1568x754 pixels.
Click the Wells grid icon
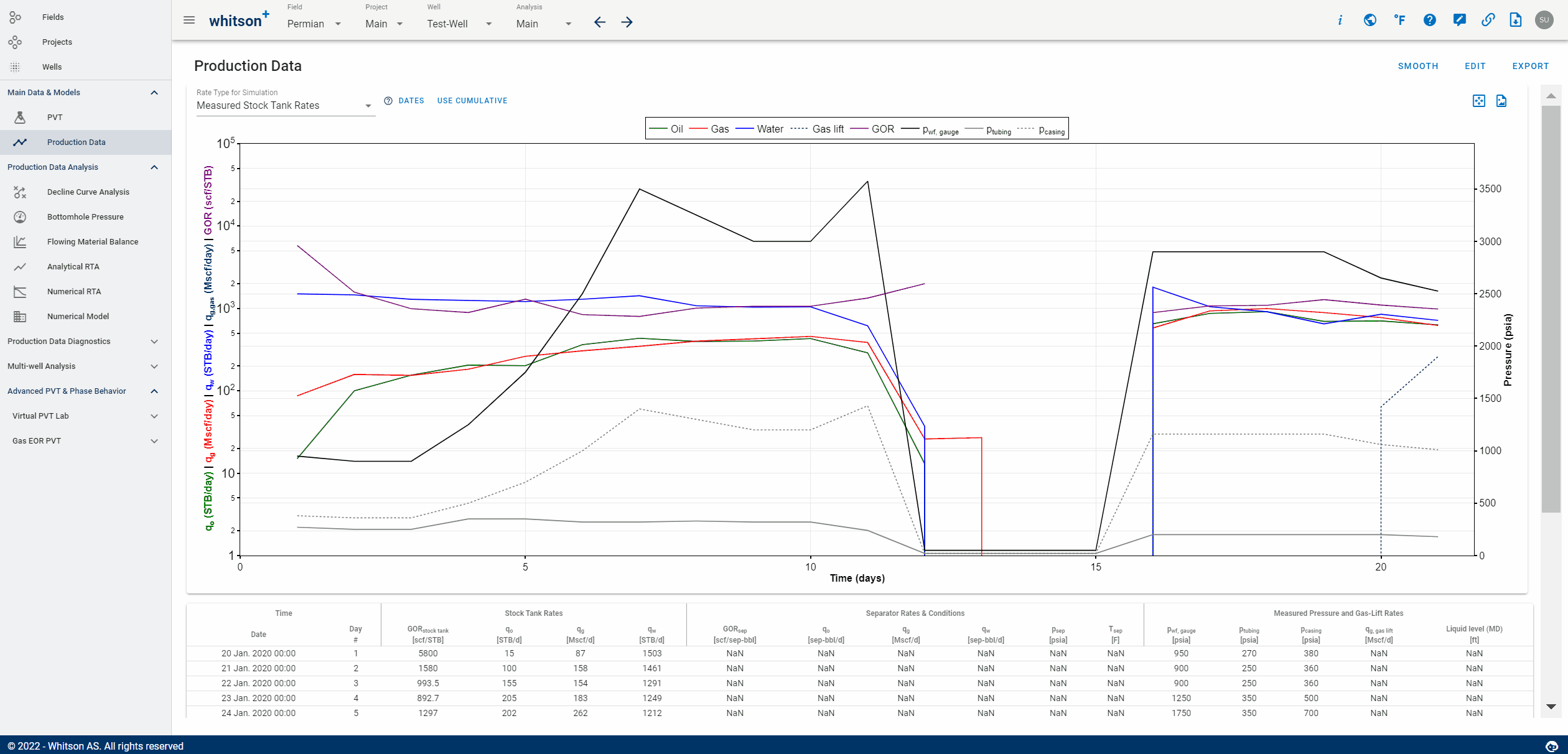(15, 67)
